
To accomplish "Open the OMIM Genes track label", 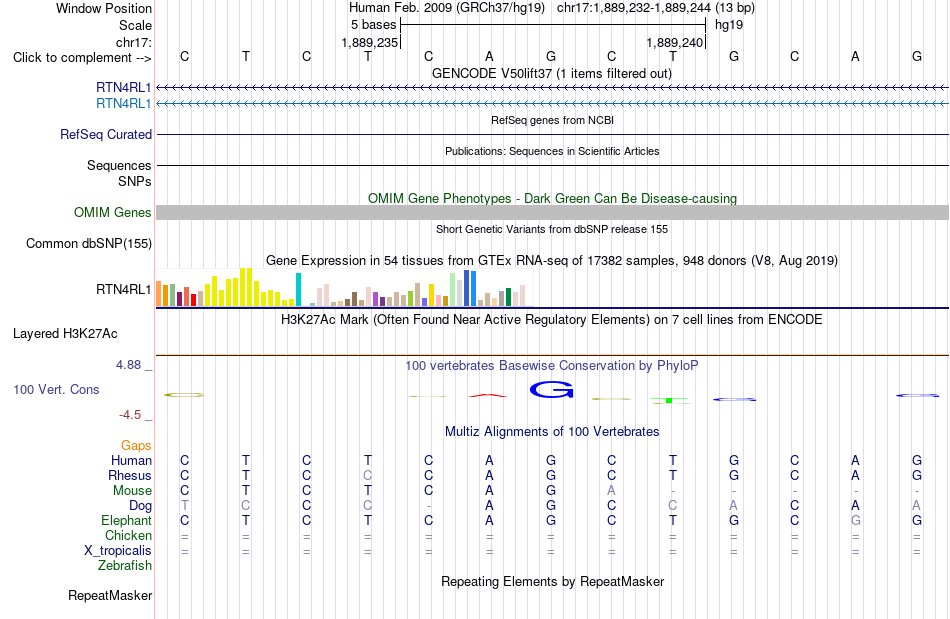I will point(113,213).
